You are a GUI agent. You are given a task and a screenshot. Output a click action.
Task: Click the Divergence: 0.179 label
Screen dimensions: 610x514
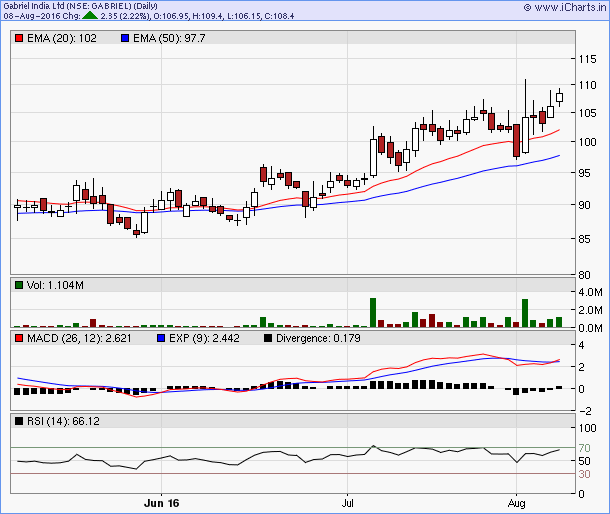click(318, 338)
